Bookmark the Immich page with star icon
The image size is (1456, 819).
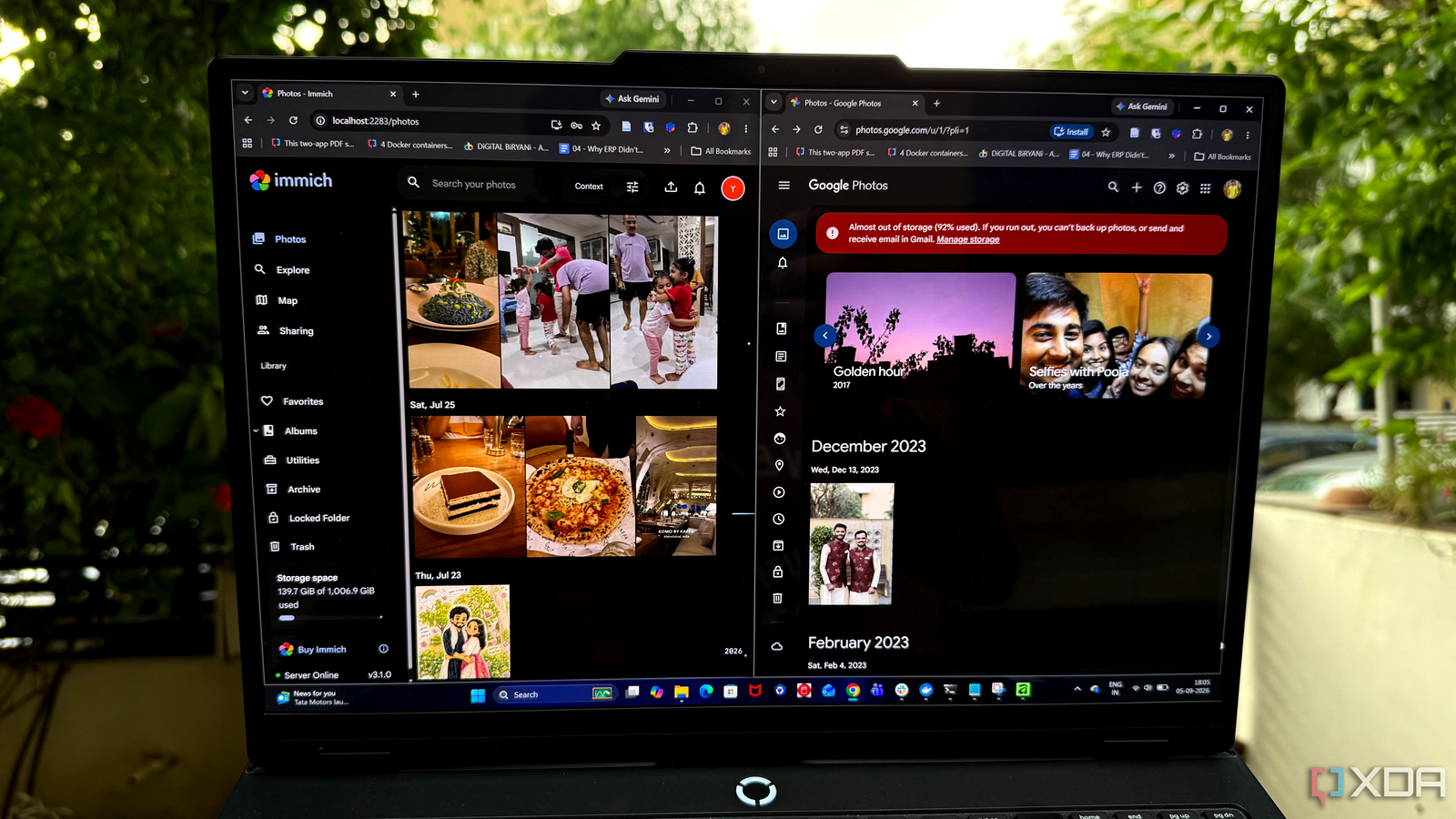click(x=596, y=126)
